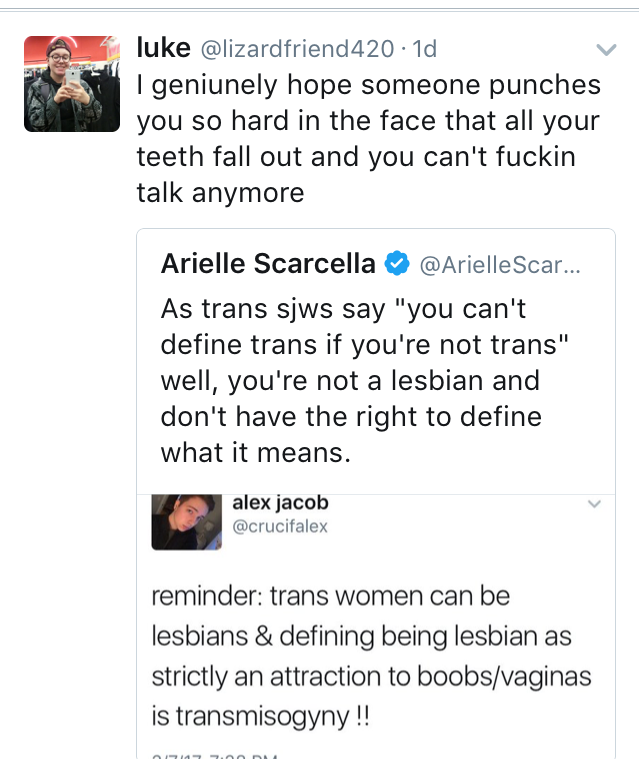Expand the tweet options chevron for luke's tweet
Screen dimensions: 639x759
[605, 49]
